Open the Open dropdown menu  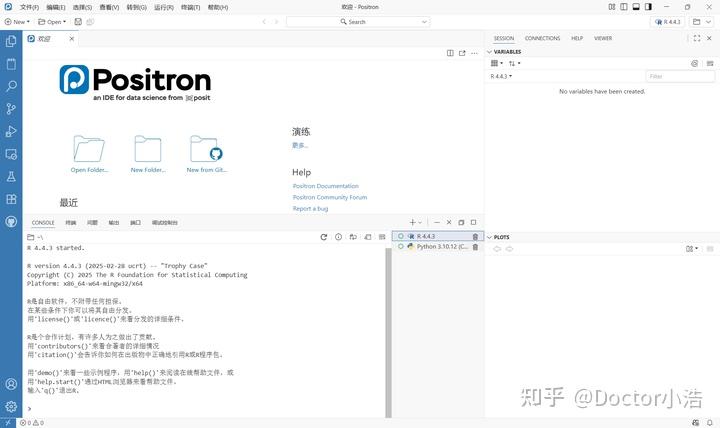[x=52, y=22]
